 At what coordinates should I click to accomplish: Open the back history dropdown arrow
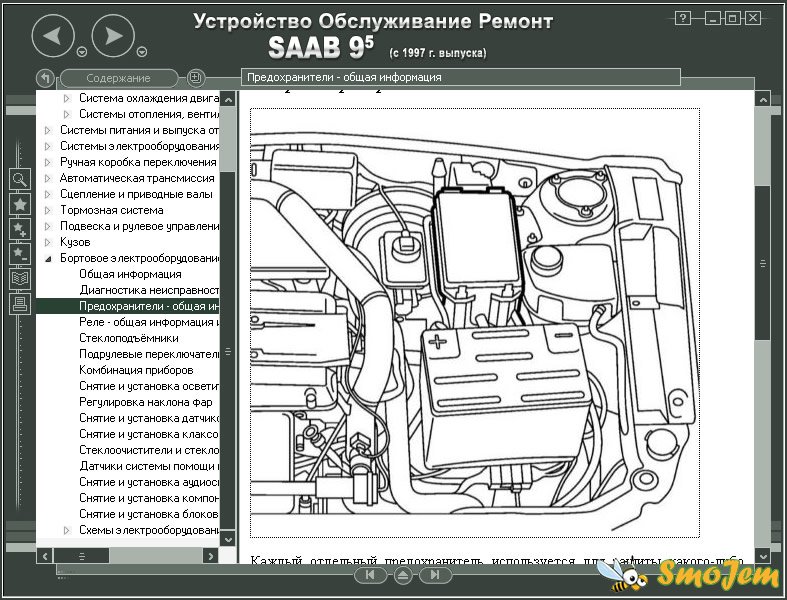coord(82,52)
